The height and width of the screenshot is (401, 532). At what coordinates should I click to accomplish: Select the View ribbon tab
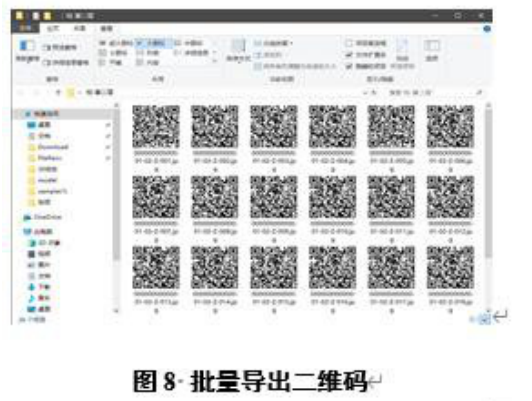coord(107,28)
